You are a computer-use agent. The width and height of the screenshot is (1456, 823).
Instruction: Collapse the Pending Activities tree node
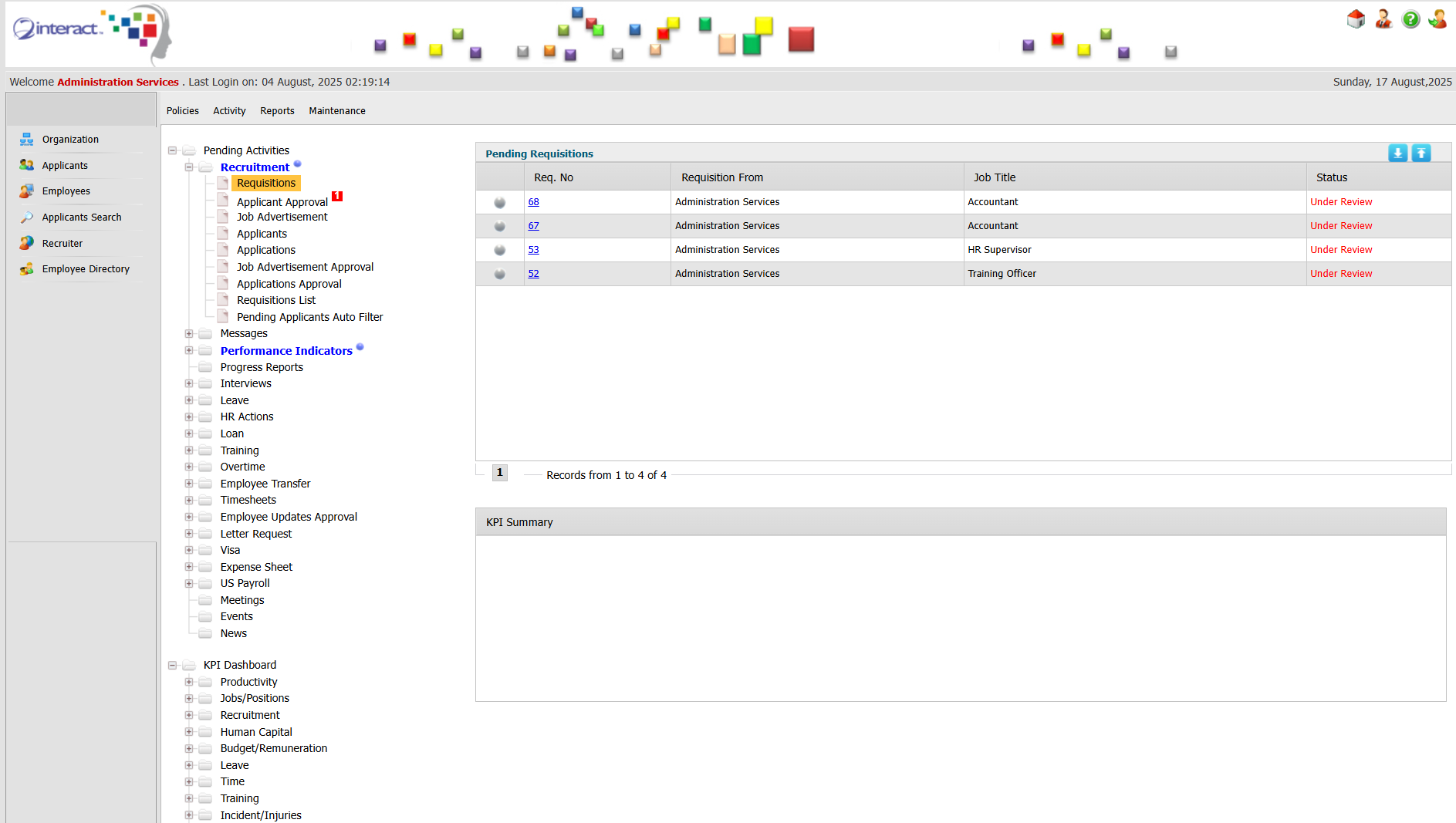coord(172,150)
